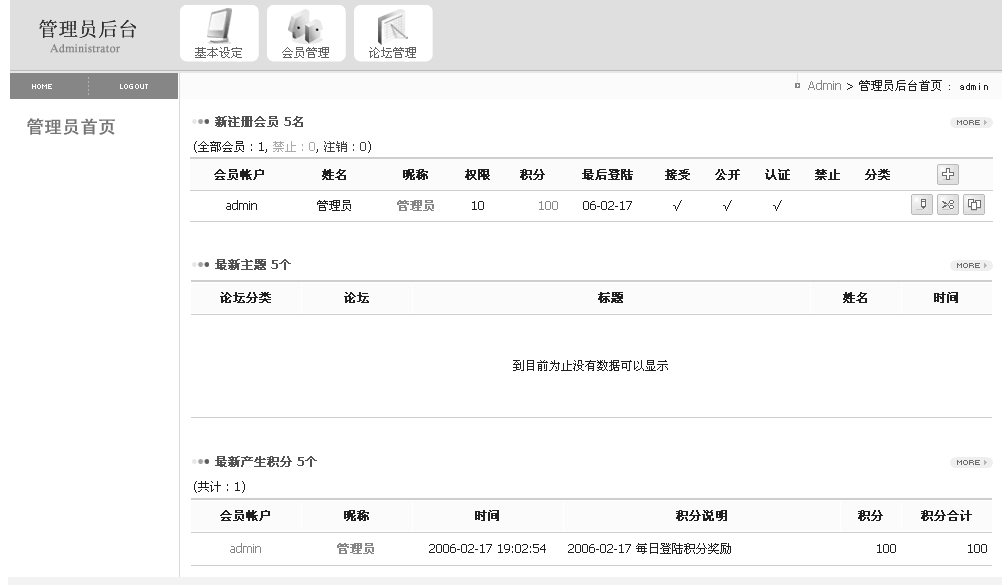Expand MORE for 最新产生积分 section
The width and height of the screenshot is (1002, 585).
point(970,462)
